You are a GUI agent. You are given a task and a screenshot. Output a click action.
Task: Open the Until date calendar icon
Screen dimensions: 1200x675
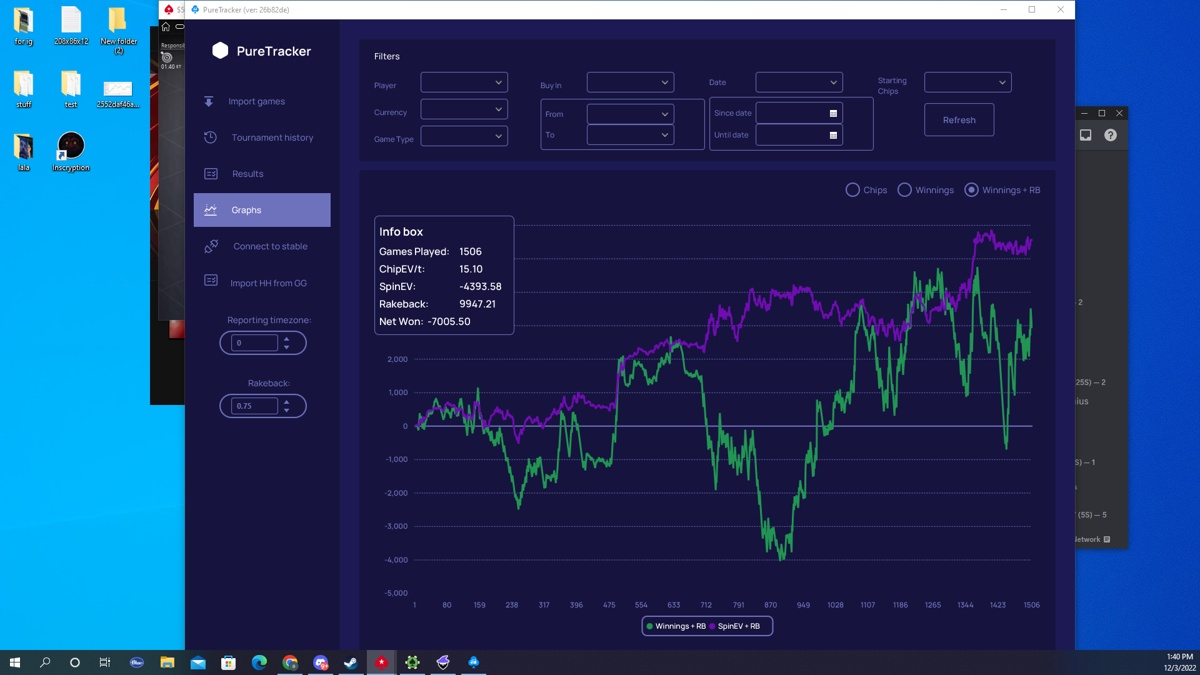pos(833,135)
